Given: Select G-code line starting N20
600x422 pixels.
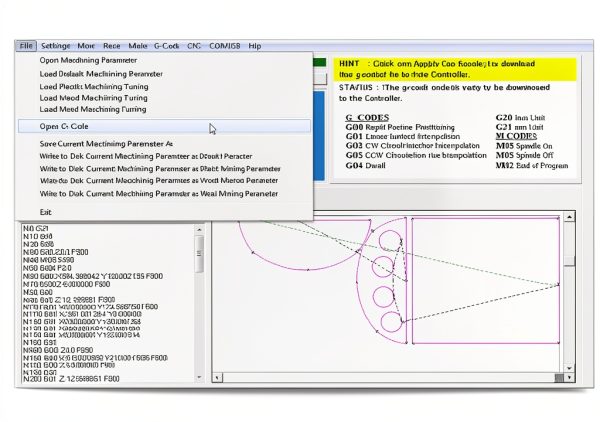Looking at the screenshot, I should point(38,244).
